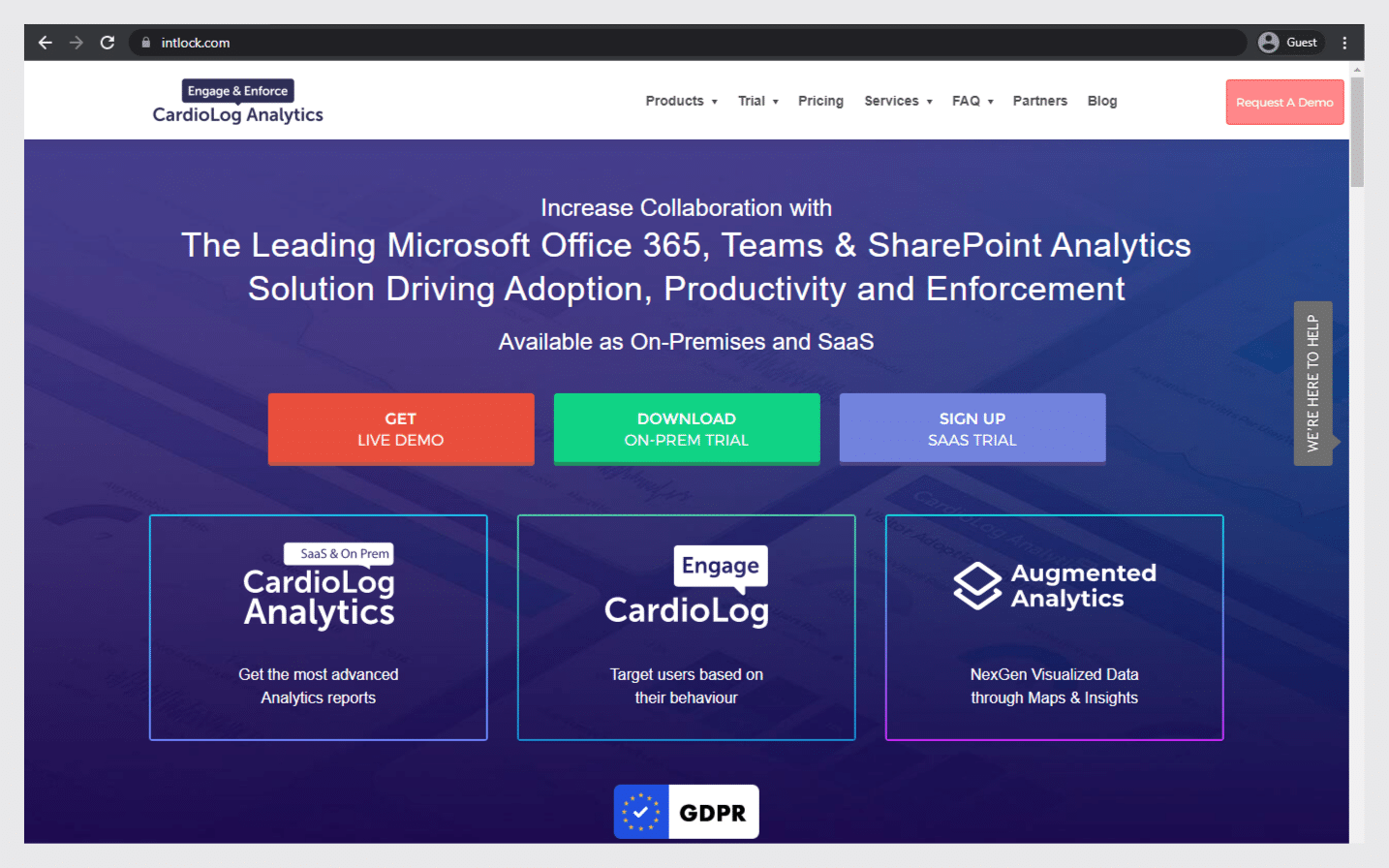Click the SaaS & On Prem label badge
The height and width of the screenshot is (868, 1389).
coord(339,554)
